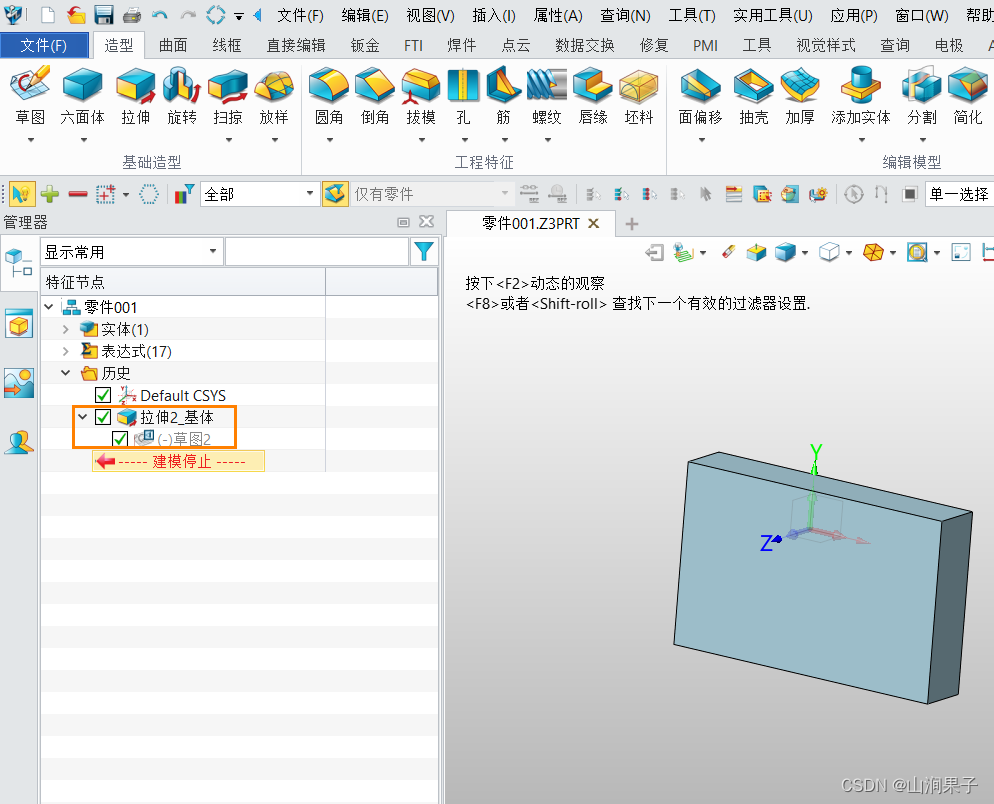The image size is (994, 804).
Task: Collapse the 零件001 root node
Action: [49, 307]
